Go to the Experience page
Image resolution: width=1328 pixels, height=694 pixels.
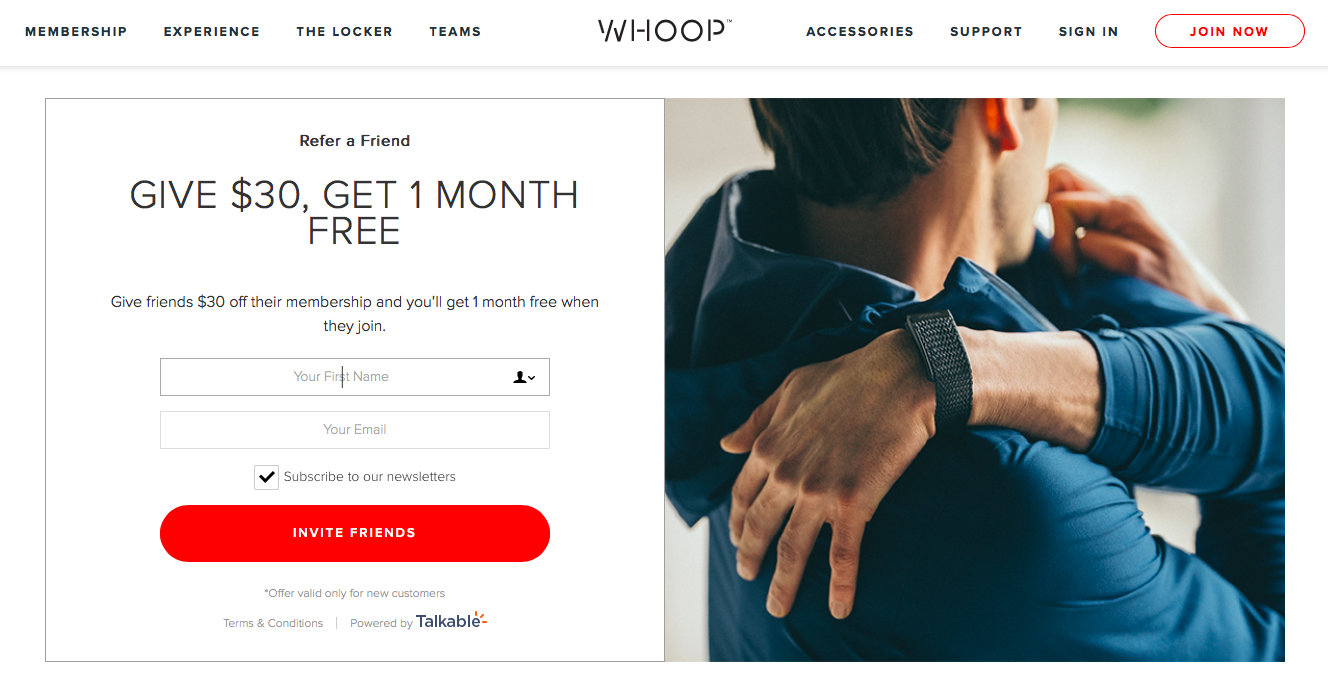coord(212,32)
